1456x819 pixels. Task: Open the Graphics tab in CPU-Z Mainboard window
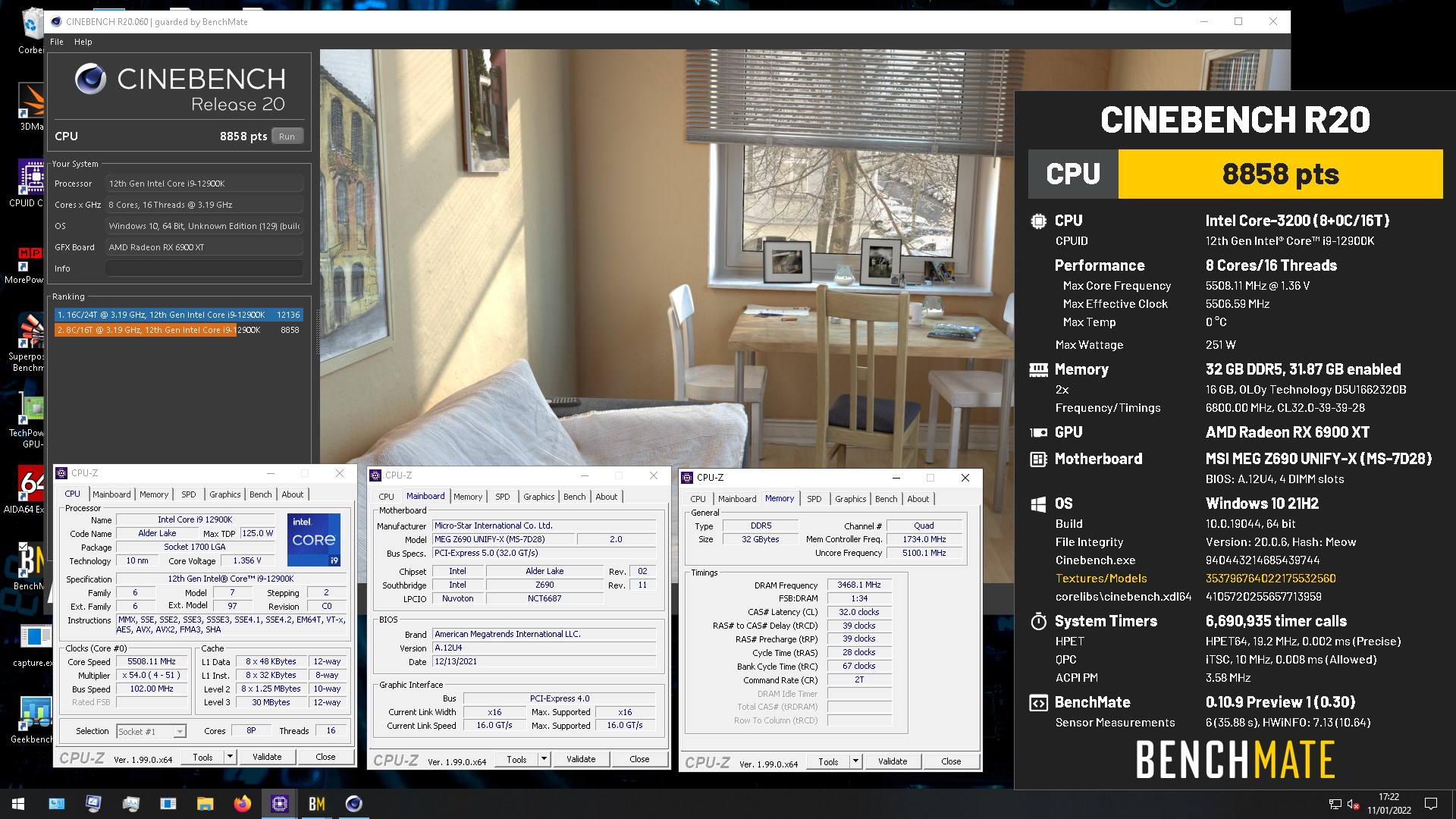coord(539,497)
